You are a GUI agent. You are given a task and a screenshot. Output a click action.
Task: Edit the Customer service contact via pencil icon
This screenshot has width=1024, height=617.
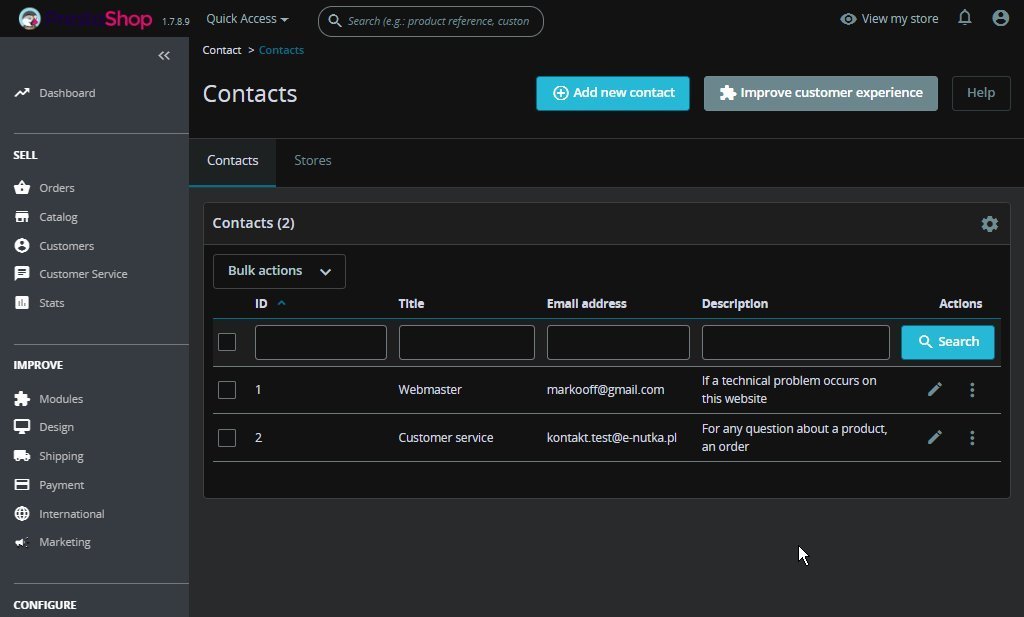point(935,438)
